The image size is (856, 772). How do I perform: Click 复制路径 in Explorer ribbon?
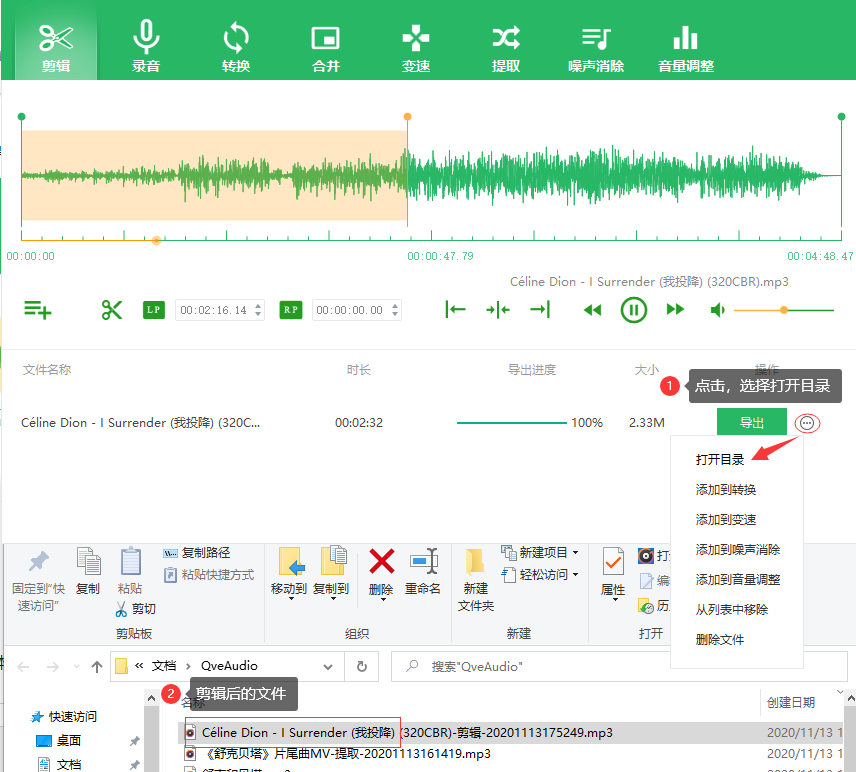[x=197, y=553]
